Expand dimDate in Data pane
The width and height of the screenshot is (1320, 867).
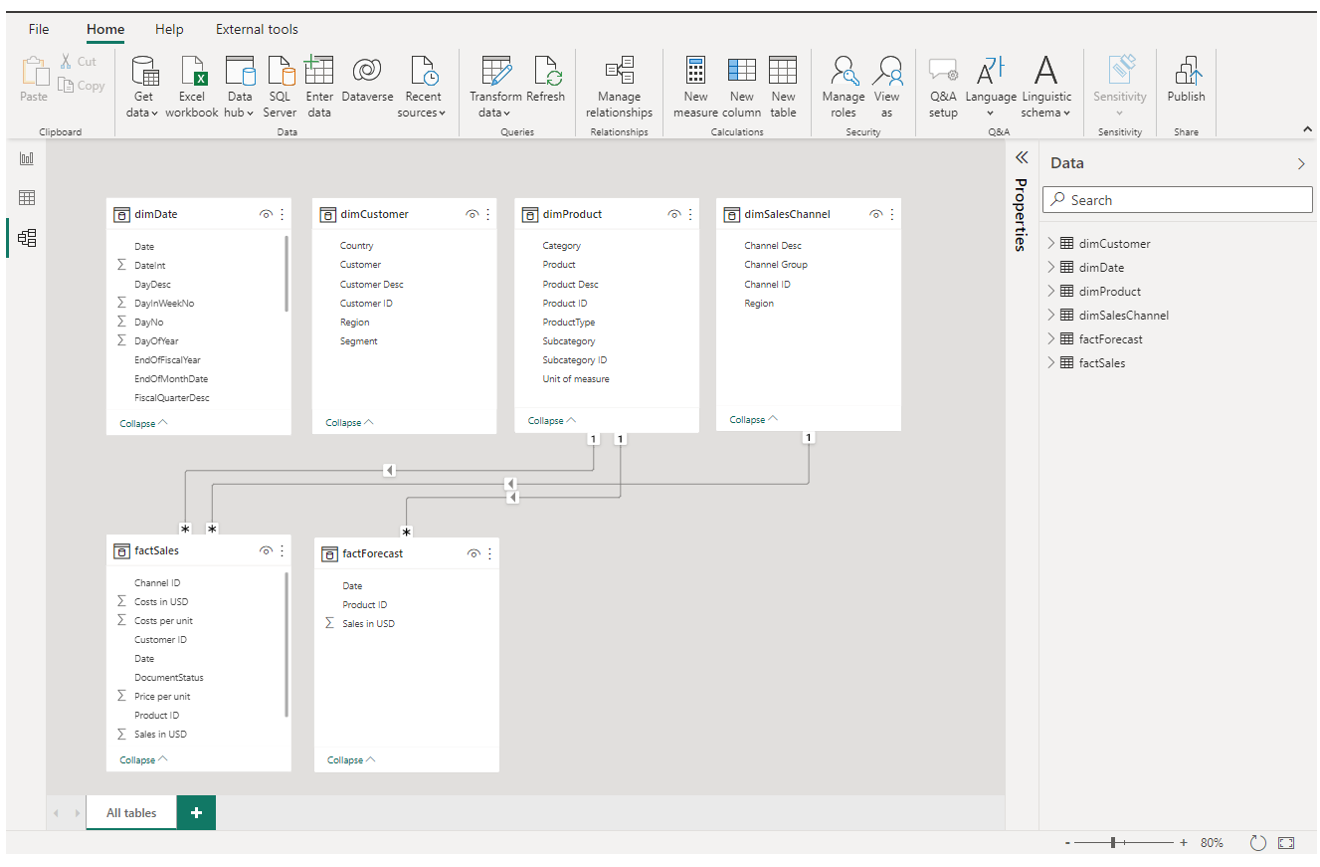click(1051, 267)
